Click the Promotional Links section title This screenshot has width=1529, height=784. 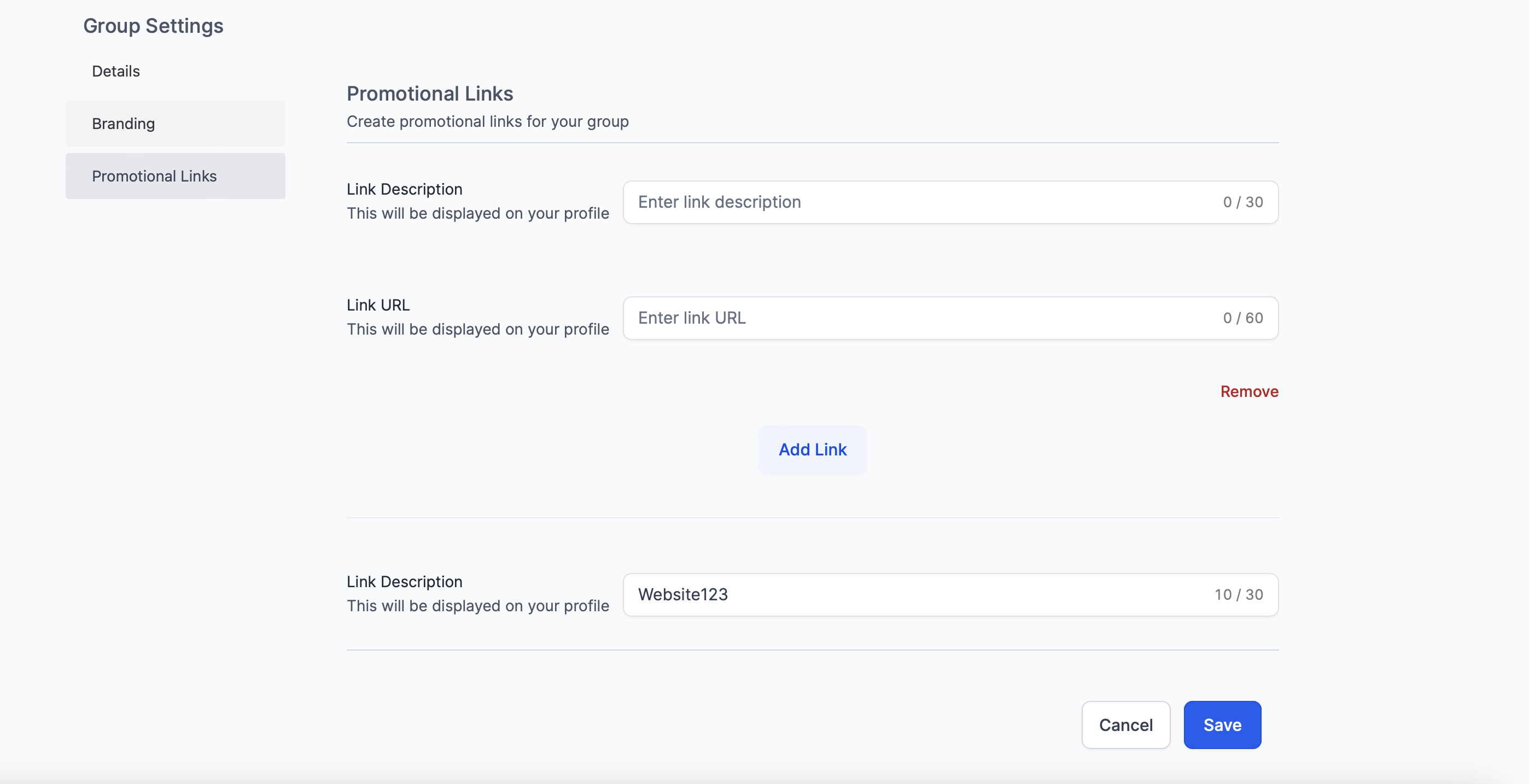(x=430, y=94)
